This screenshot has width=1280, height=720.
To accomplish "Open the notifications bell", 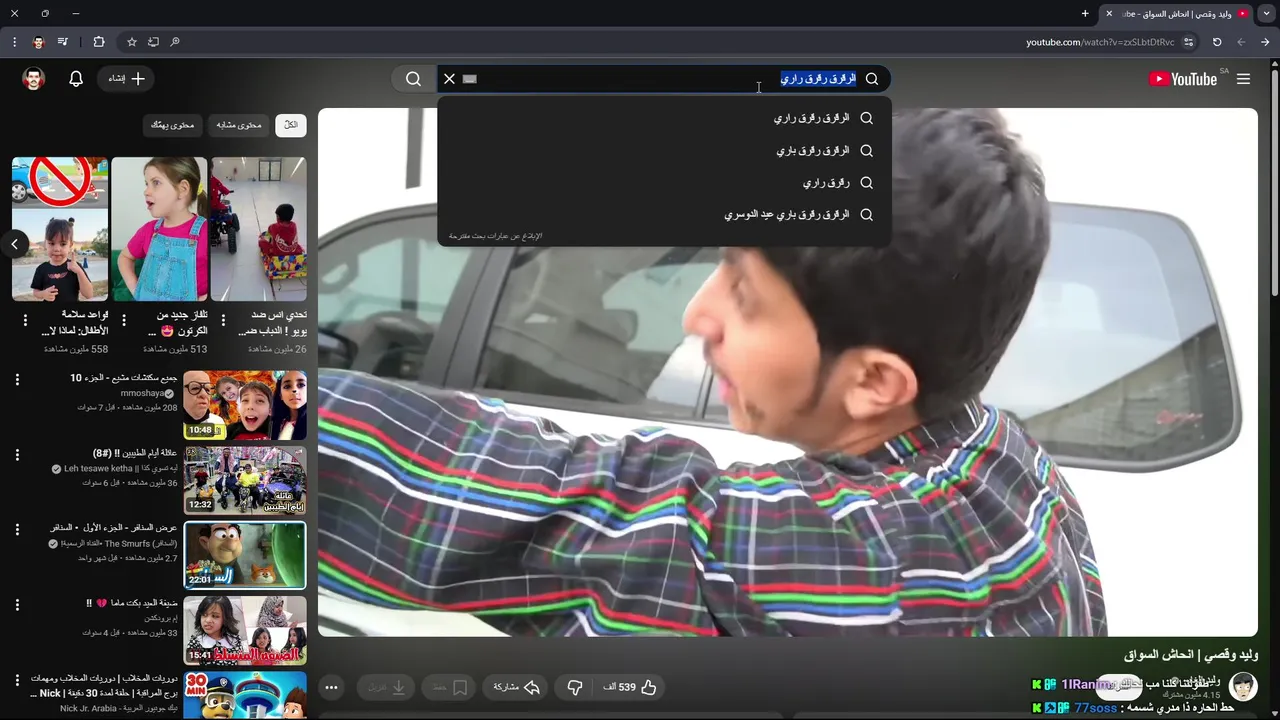I will point(76,79).
